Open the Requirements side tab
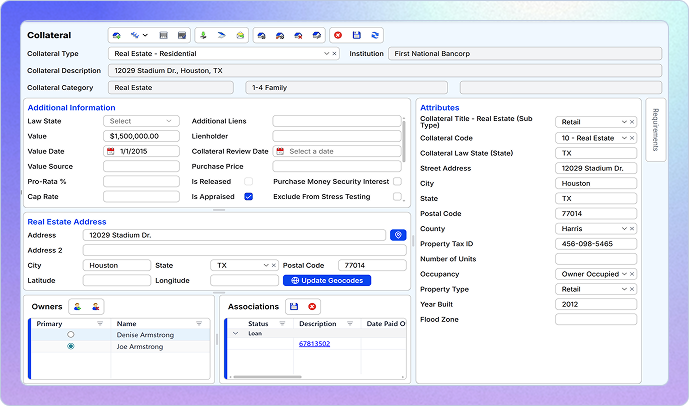 point(655,128)
